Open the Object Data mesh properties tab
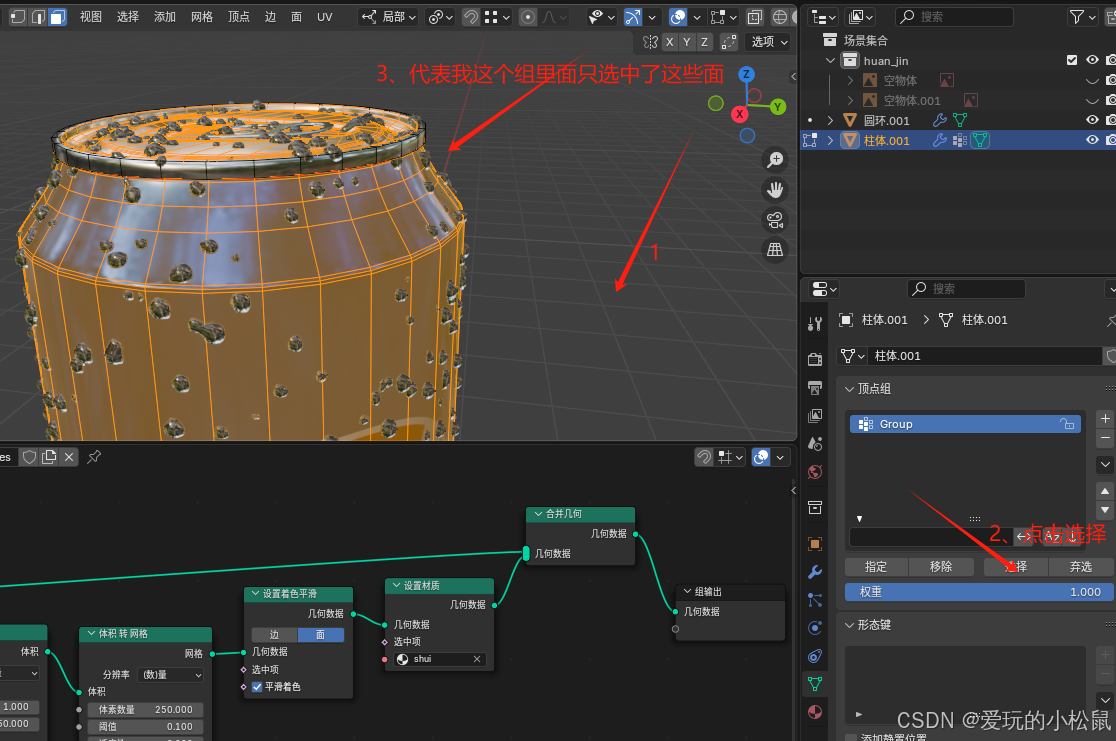The image size is (1116, 741). pos(815,684)
